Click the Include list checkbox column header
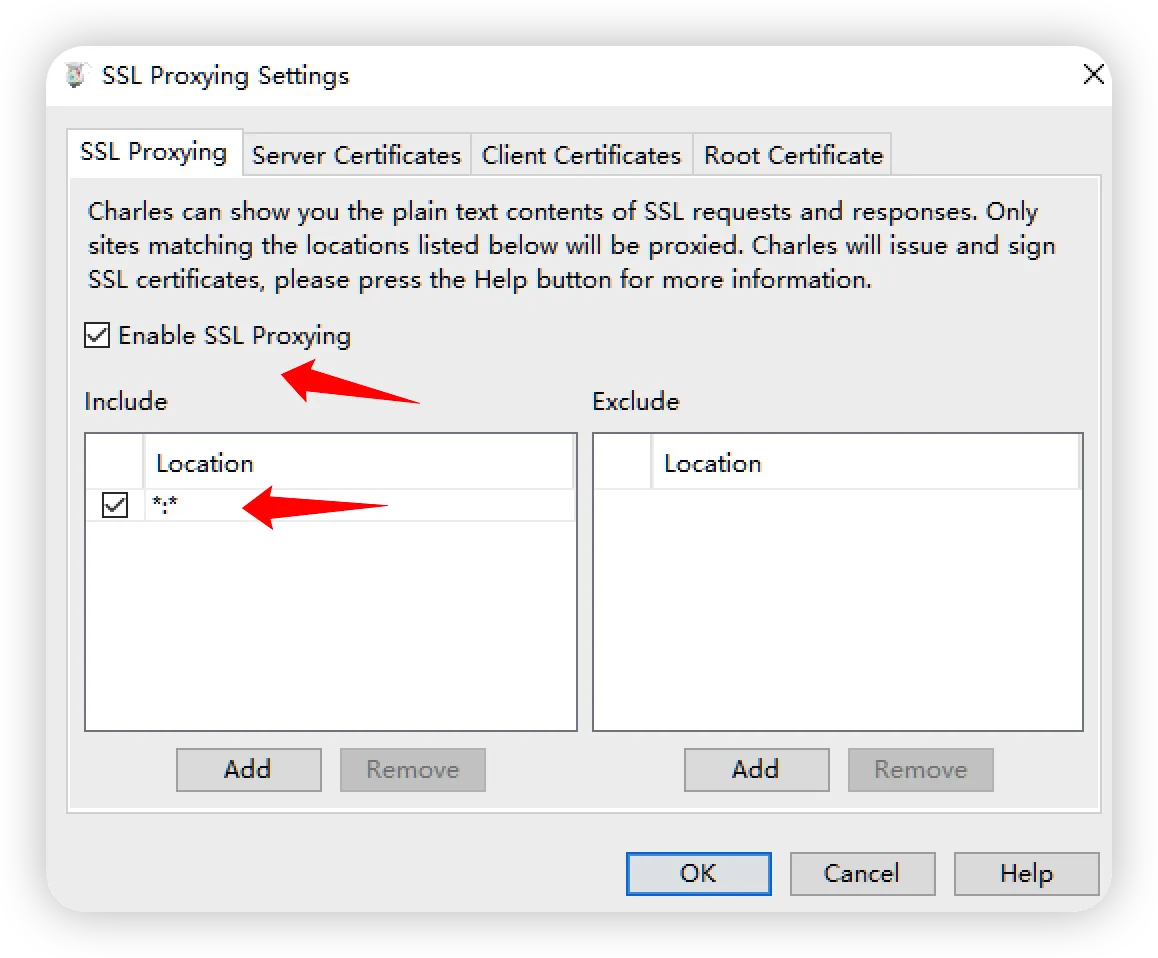Viewport: 1158px width, 958px height. click(x=115, y=463)
